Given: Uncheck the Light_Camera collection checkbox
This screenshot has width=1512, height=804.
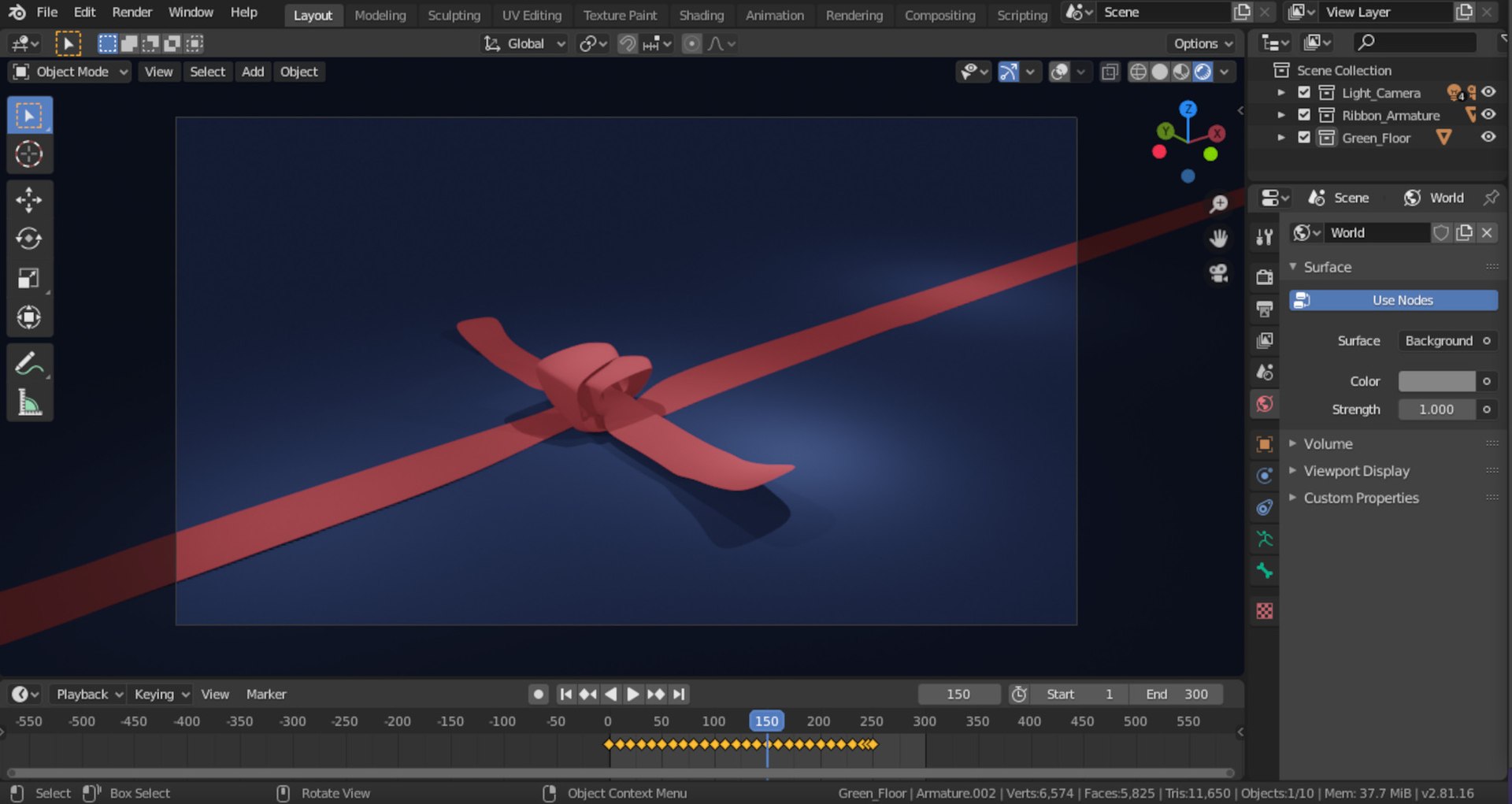Looking at the screenshot, I should click(x=1304, y=93).
